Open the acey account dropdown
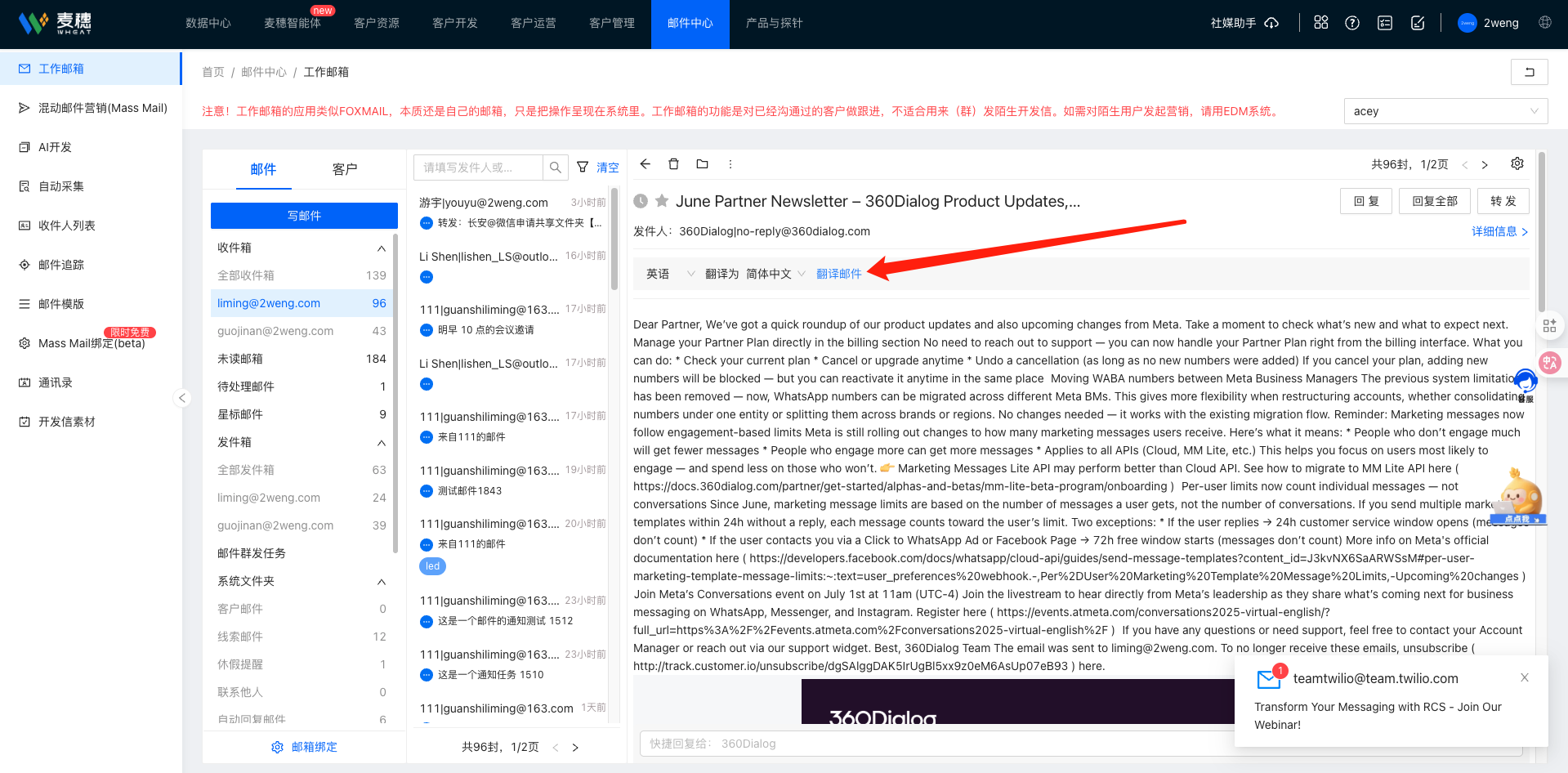 1445,111
